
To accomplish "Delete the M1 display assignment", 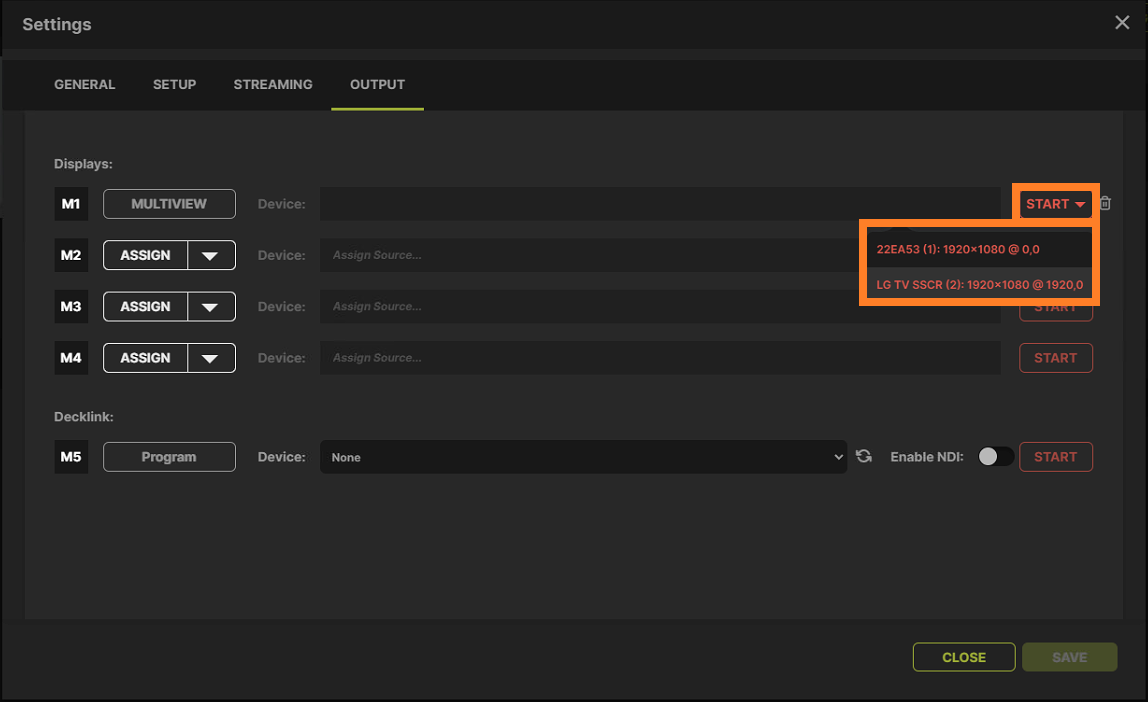I will point(1104,203).
